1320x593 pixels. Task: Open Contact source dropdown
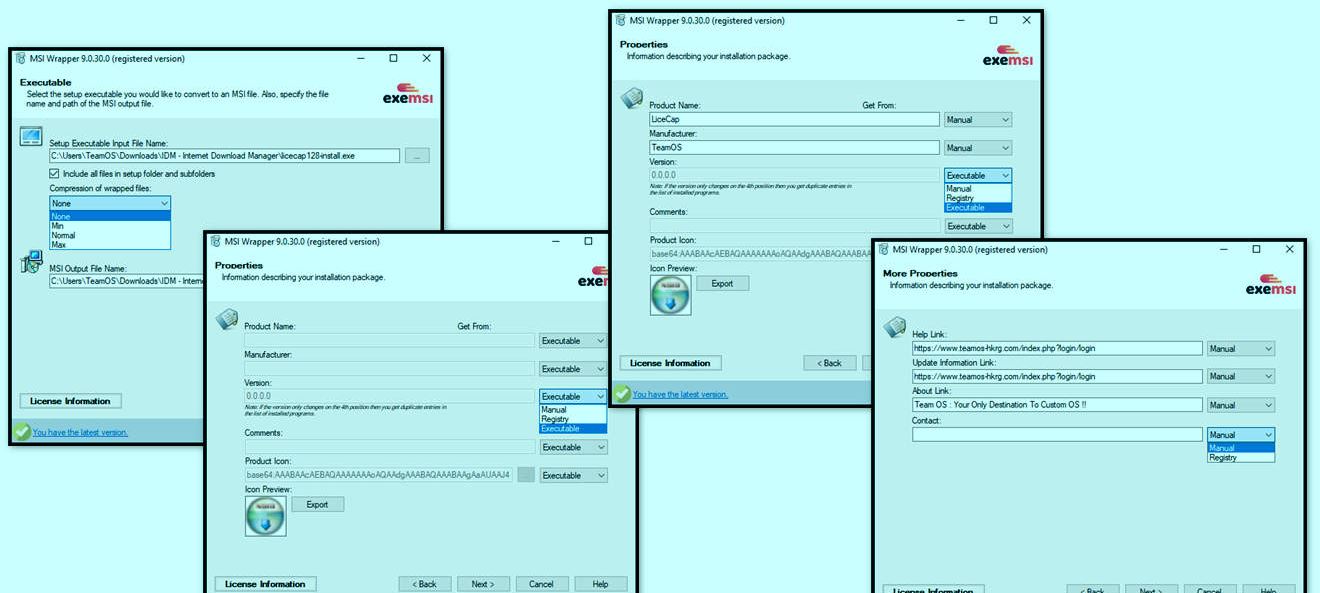[x=1241, y=434]
